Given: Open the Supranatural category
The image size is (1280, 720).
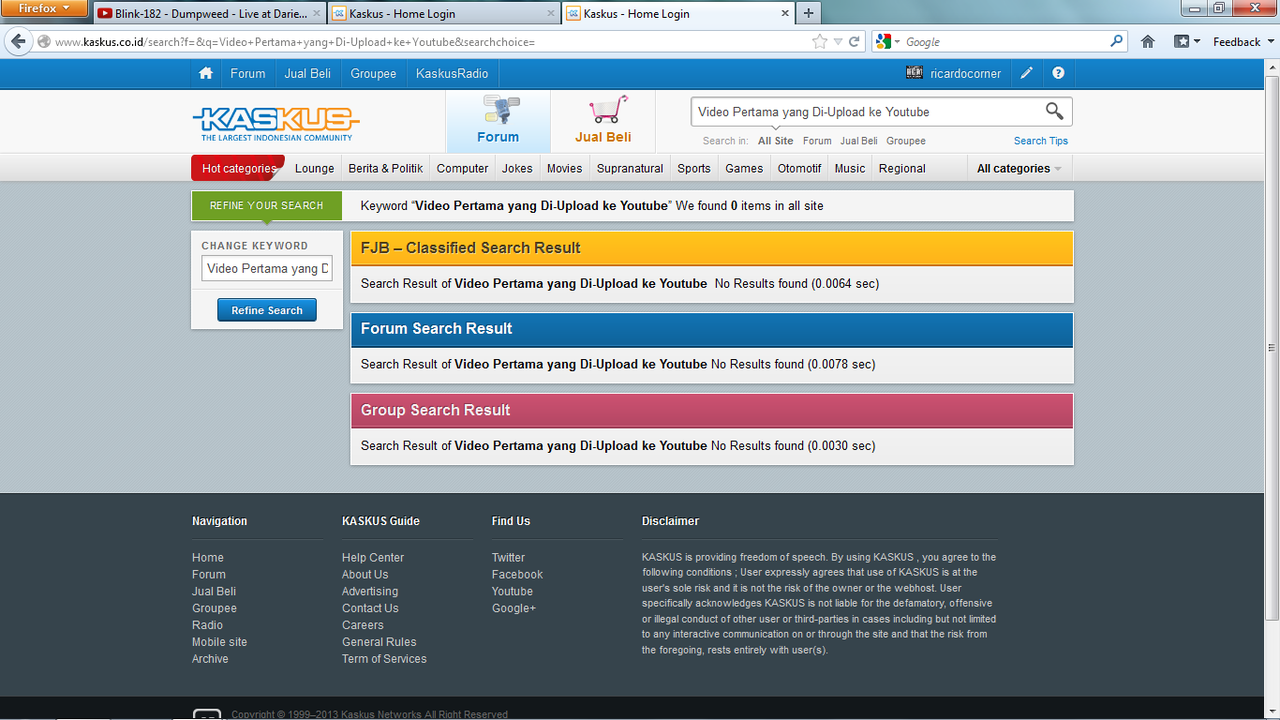Looking at the screenshot, I should 630,168.
